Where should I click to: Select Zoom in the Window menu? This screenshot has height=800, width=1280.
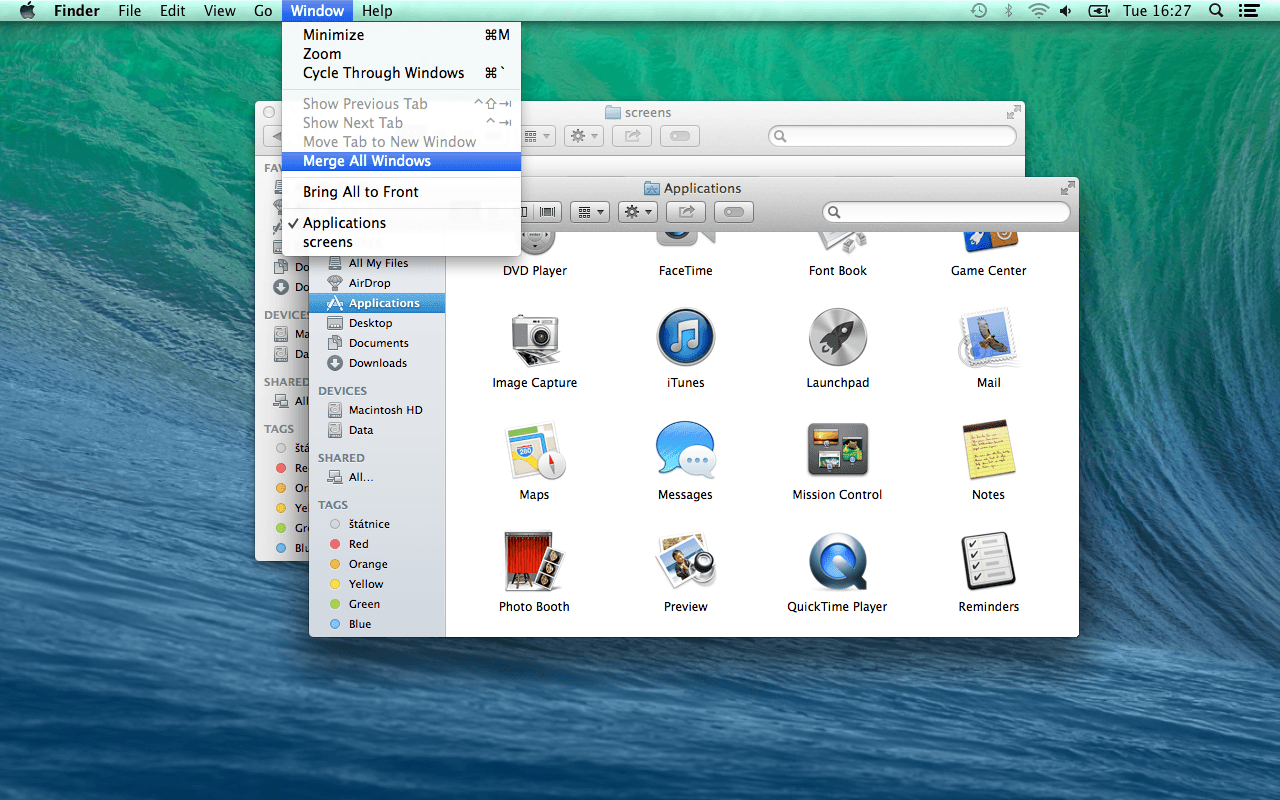pyautogui.click(x=401, y=54)
